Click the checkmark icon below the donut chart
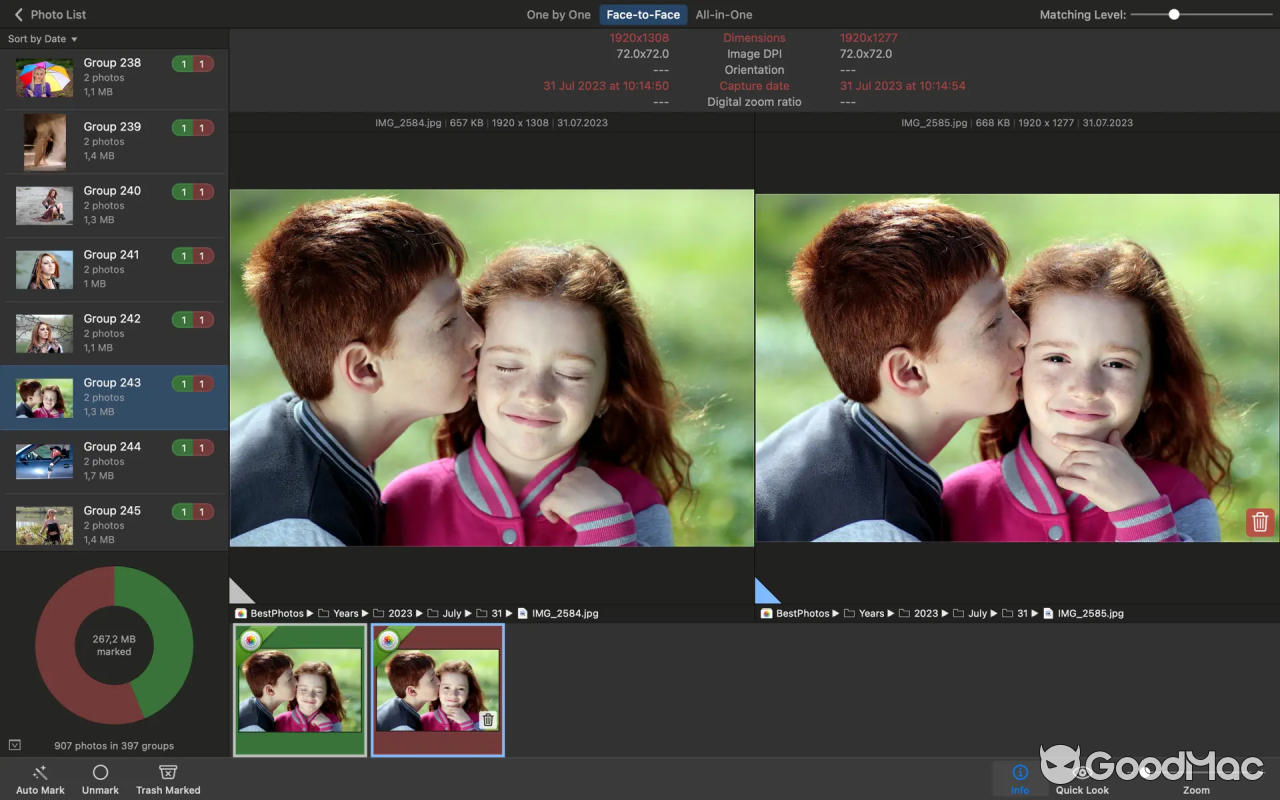Viewport: 1280px width, 800px height. [x=15, y=745]
